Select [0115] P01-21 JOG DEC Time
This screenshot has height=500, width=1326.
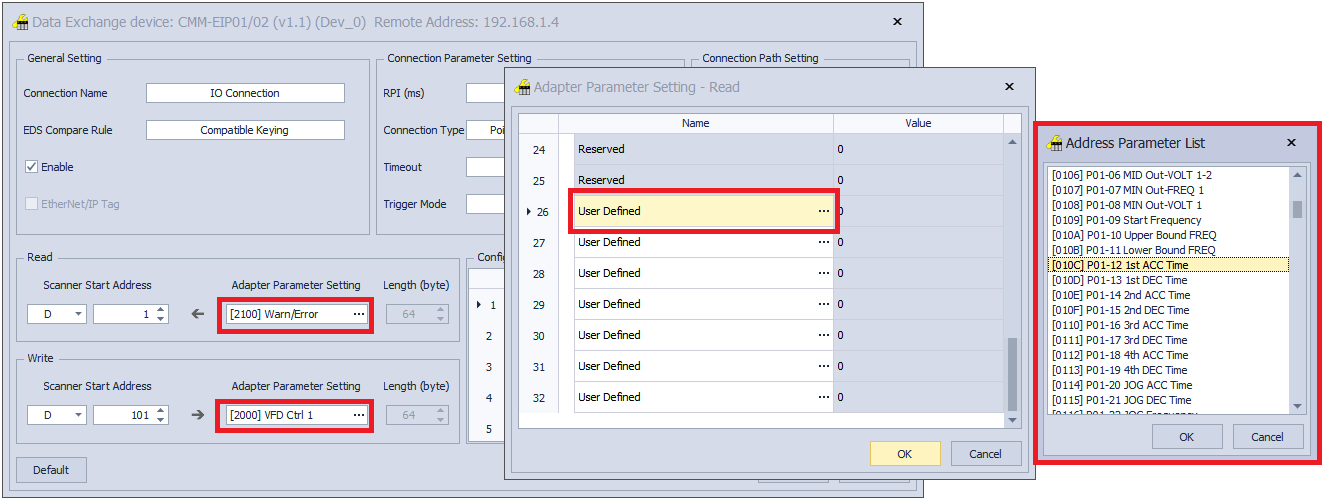[x=1168, y=400]
